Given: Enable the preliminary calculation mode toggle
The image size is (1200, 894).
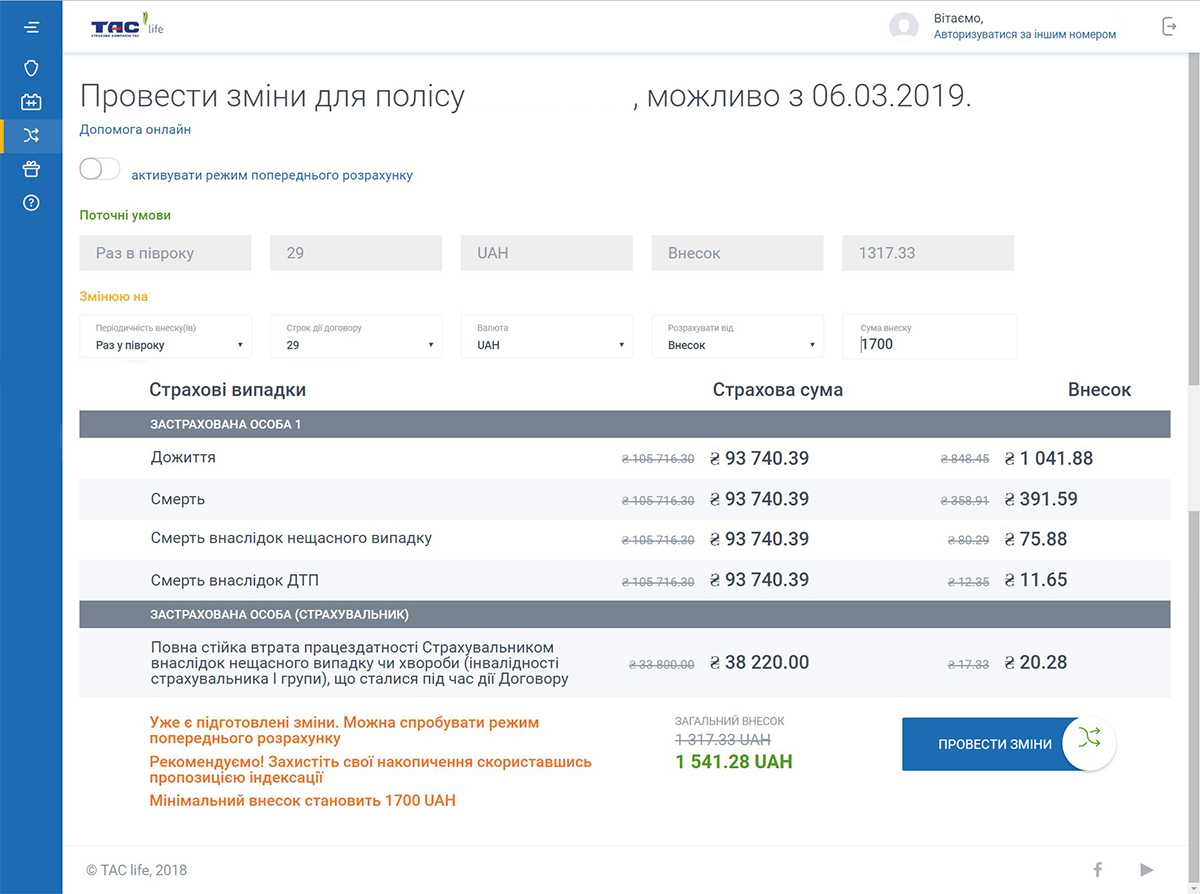Looking at the screenshot, I should 100,169.
